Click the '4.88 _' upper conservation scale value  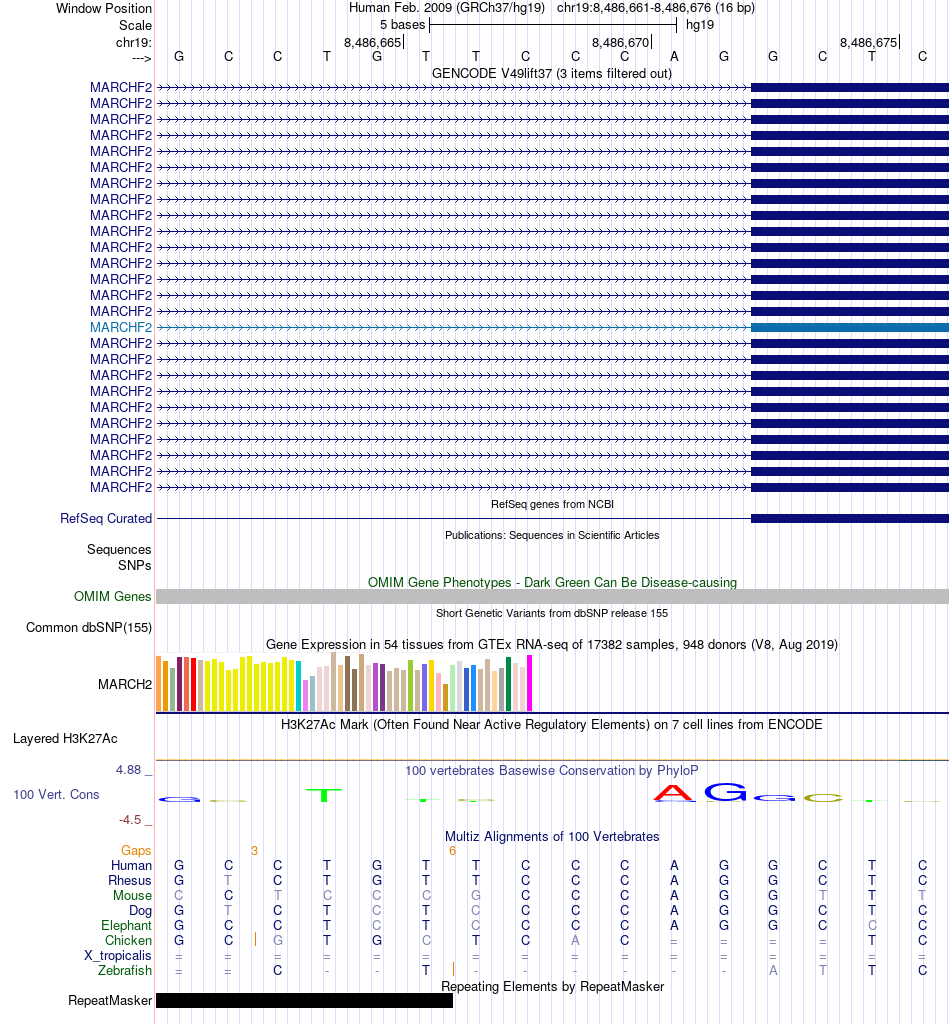[134, 770]
